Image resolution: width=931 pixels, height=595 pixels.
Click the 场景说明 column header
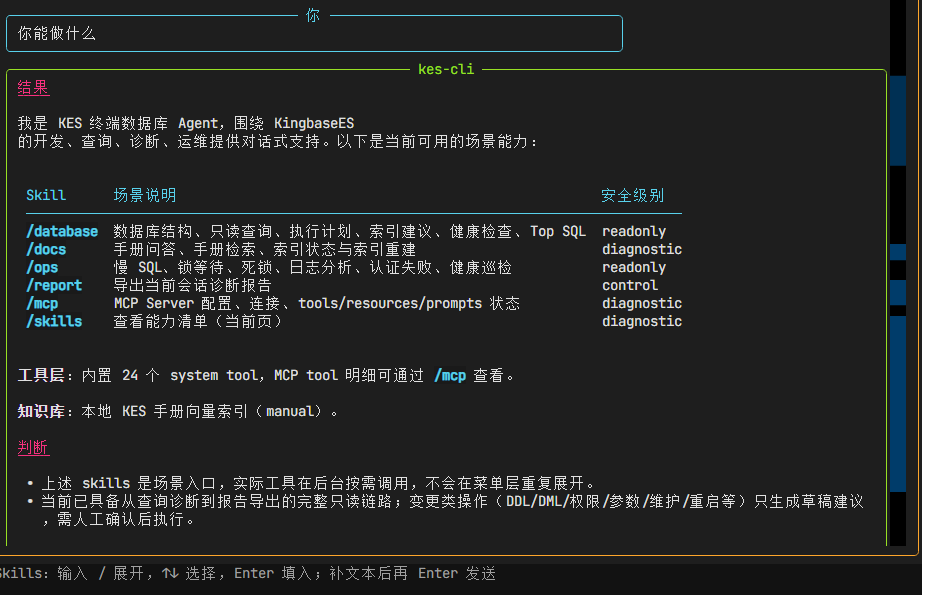(145, 195)
